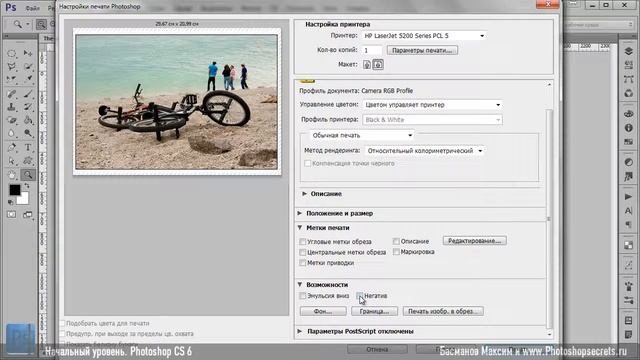Enable Метки приводки checkbox
The image size is (640, 360).
(302, 263)
